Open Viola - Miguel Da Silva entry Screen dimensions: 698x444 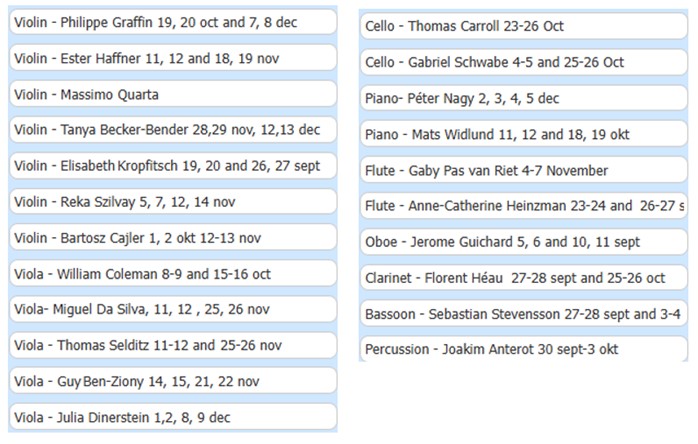point(173,309)
